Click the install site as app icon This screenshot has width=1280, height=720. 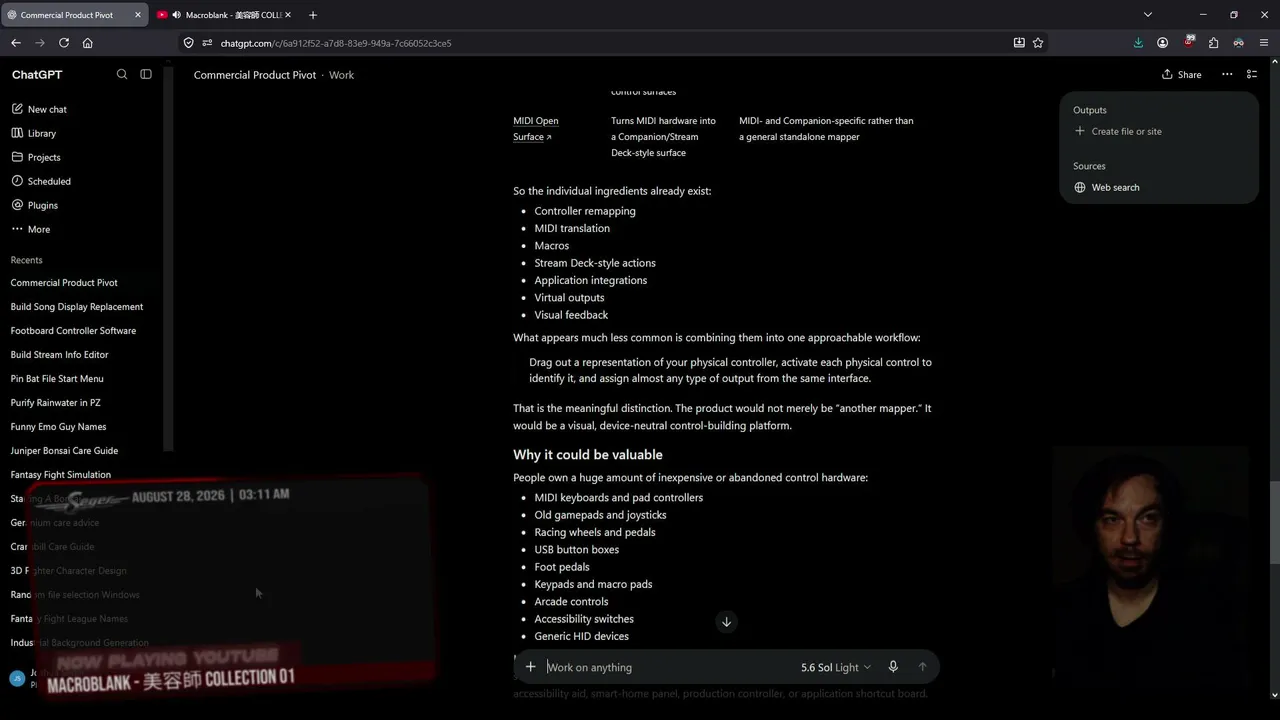1019,43
